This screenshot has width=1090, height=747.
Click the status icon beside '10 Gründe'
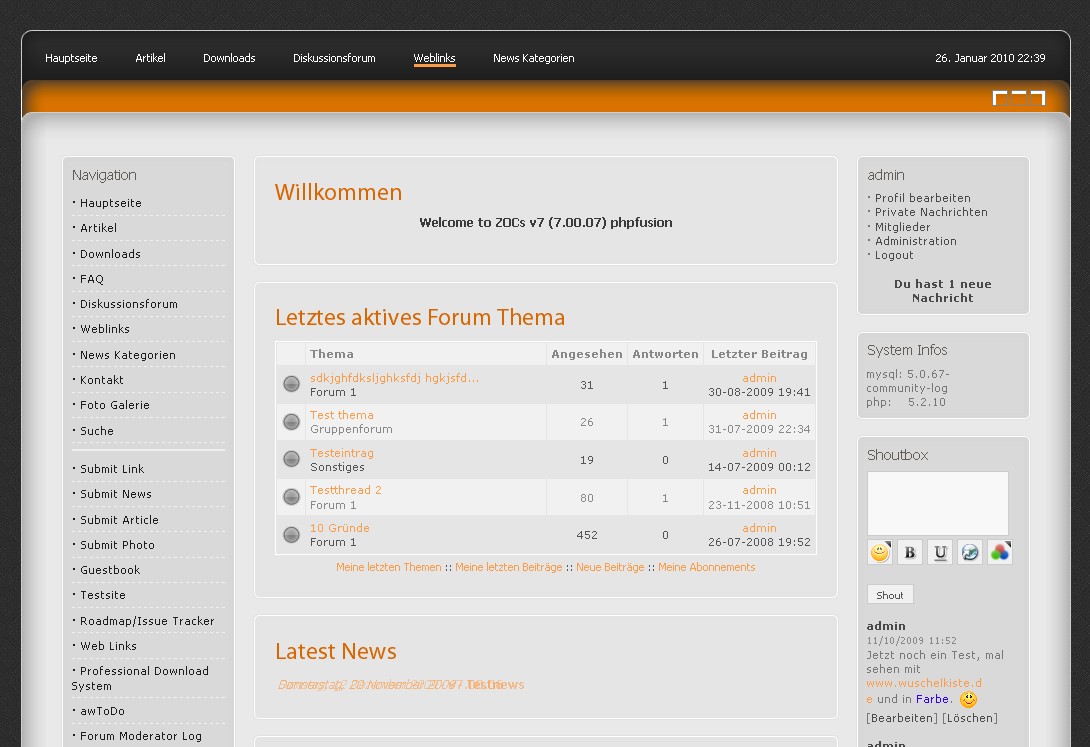[291, 535]
